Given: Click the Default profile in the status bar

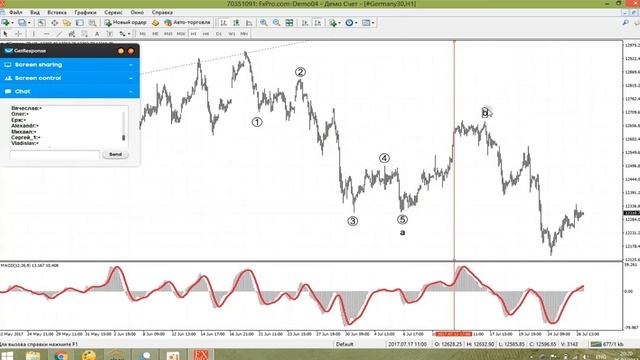Looking at the screenshot, I should (344, 344).
